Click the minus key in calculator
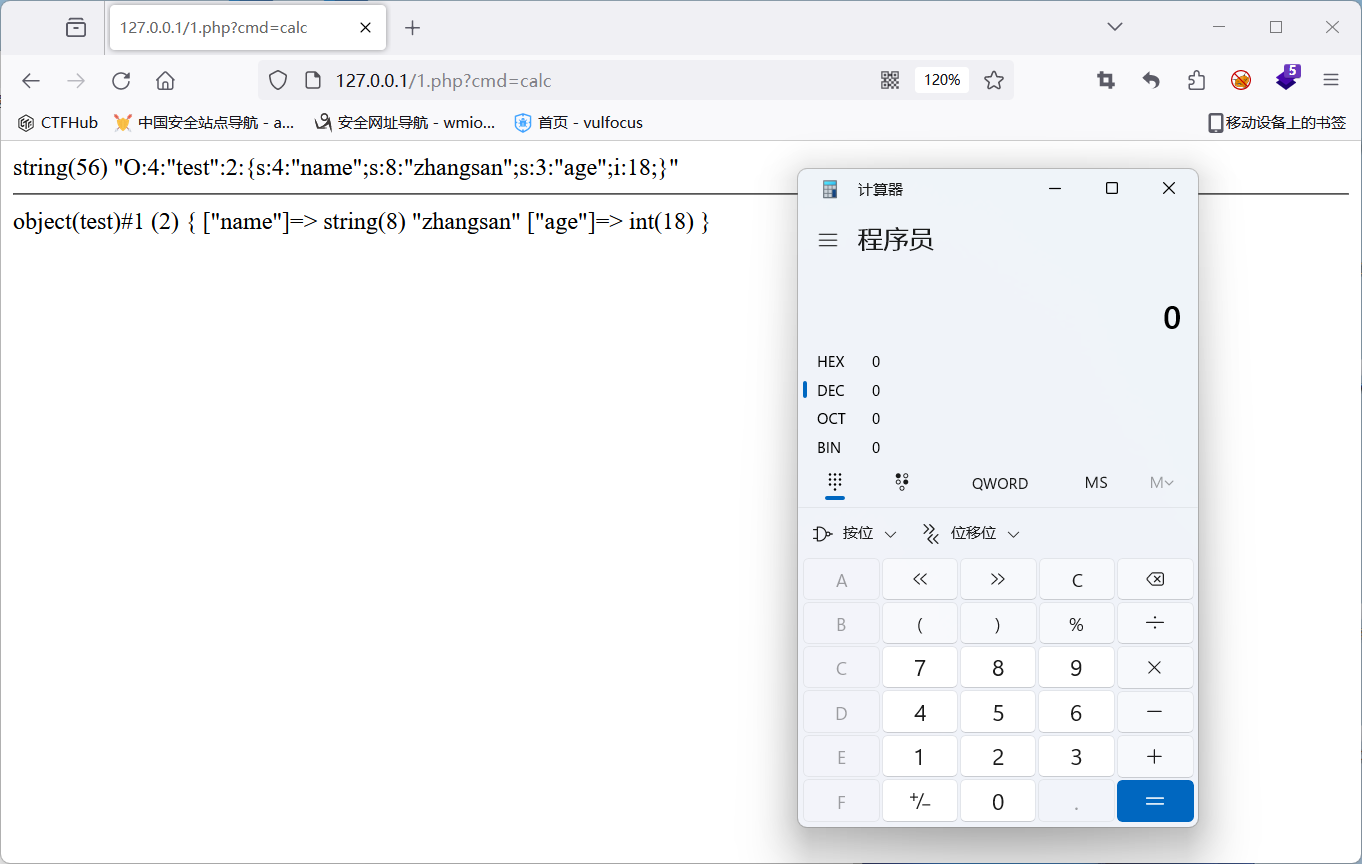The height and width of the screenshot is (864, 1362). [x=1155, y=712]
